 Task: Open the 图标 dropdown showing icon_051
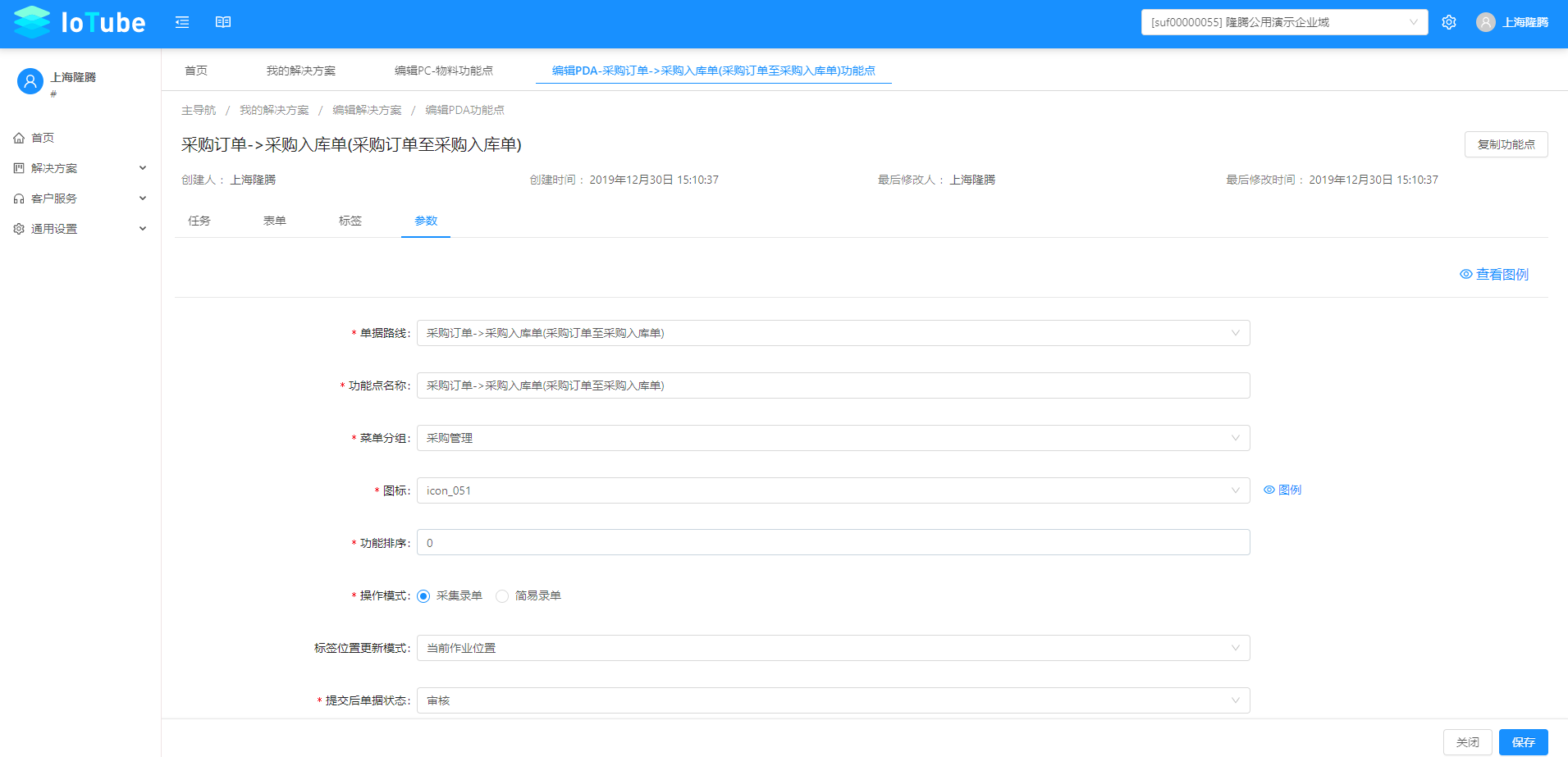(833, 490)
